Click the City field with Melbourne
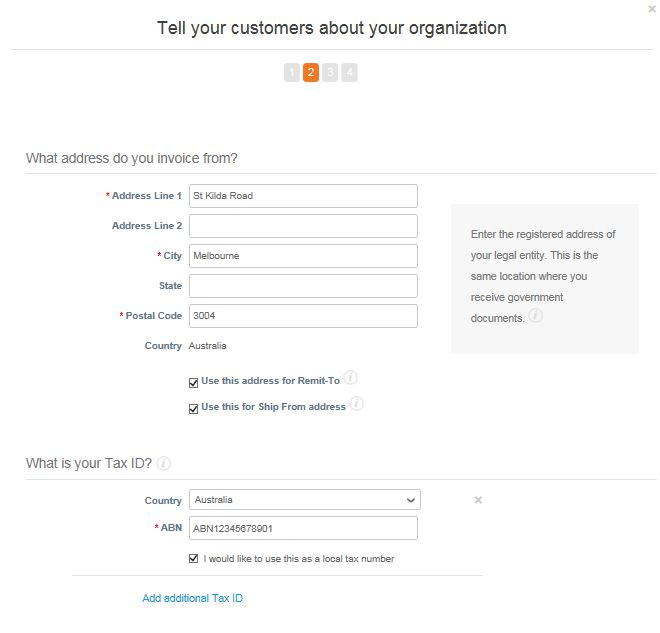The width and height of the screenshot is (660, 633). pos(303,256)
